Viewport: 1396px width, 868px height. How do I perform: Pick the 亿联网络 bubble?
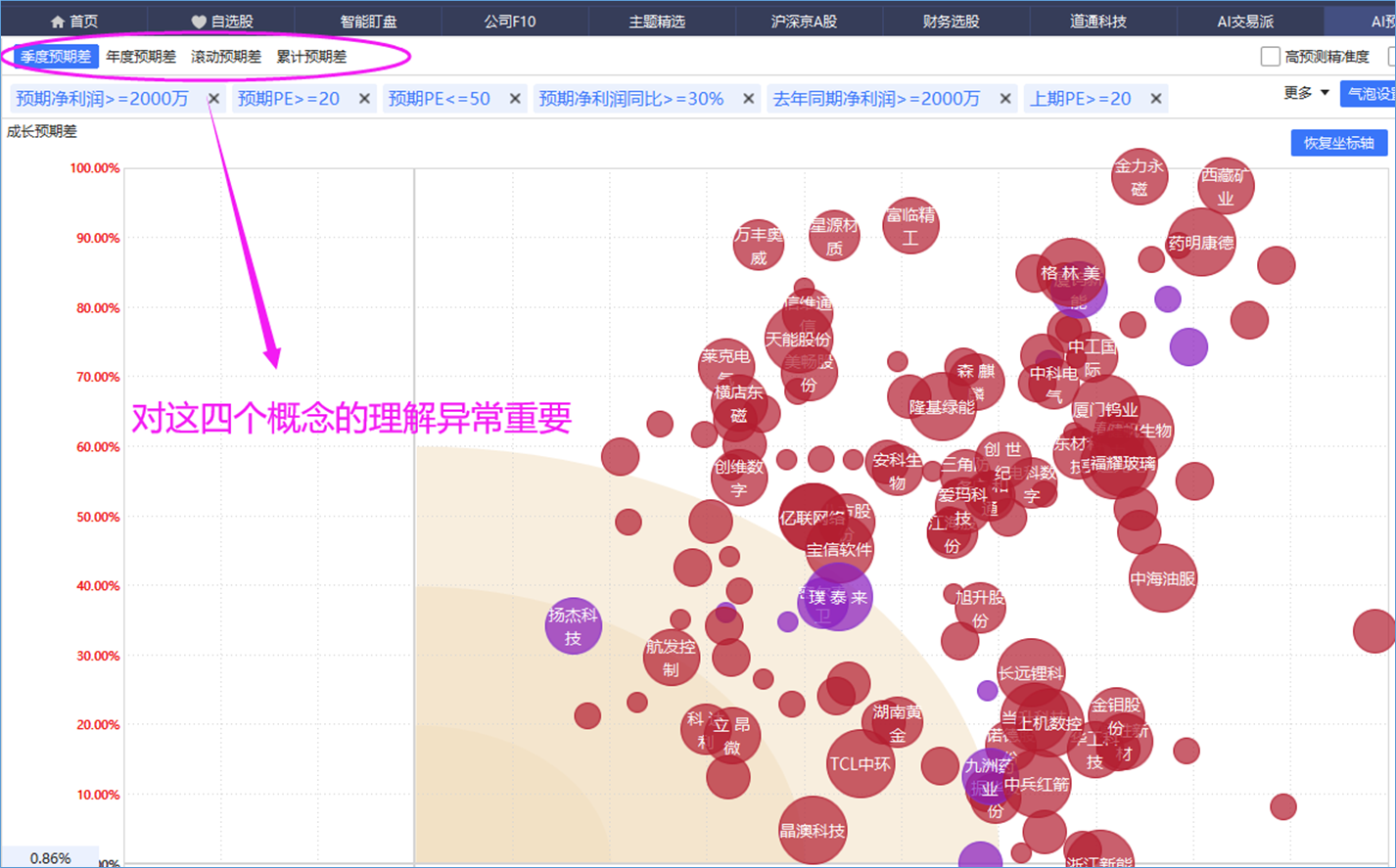tap(813, 519)
